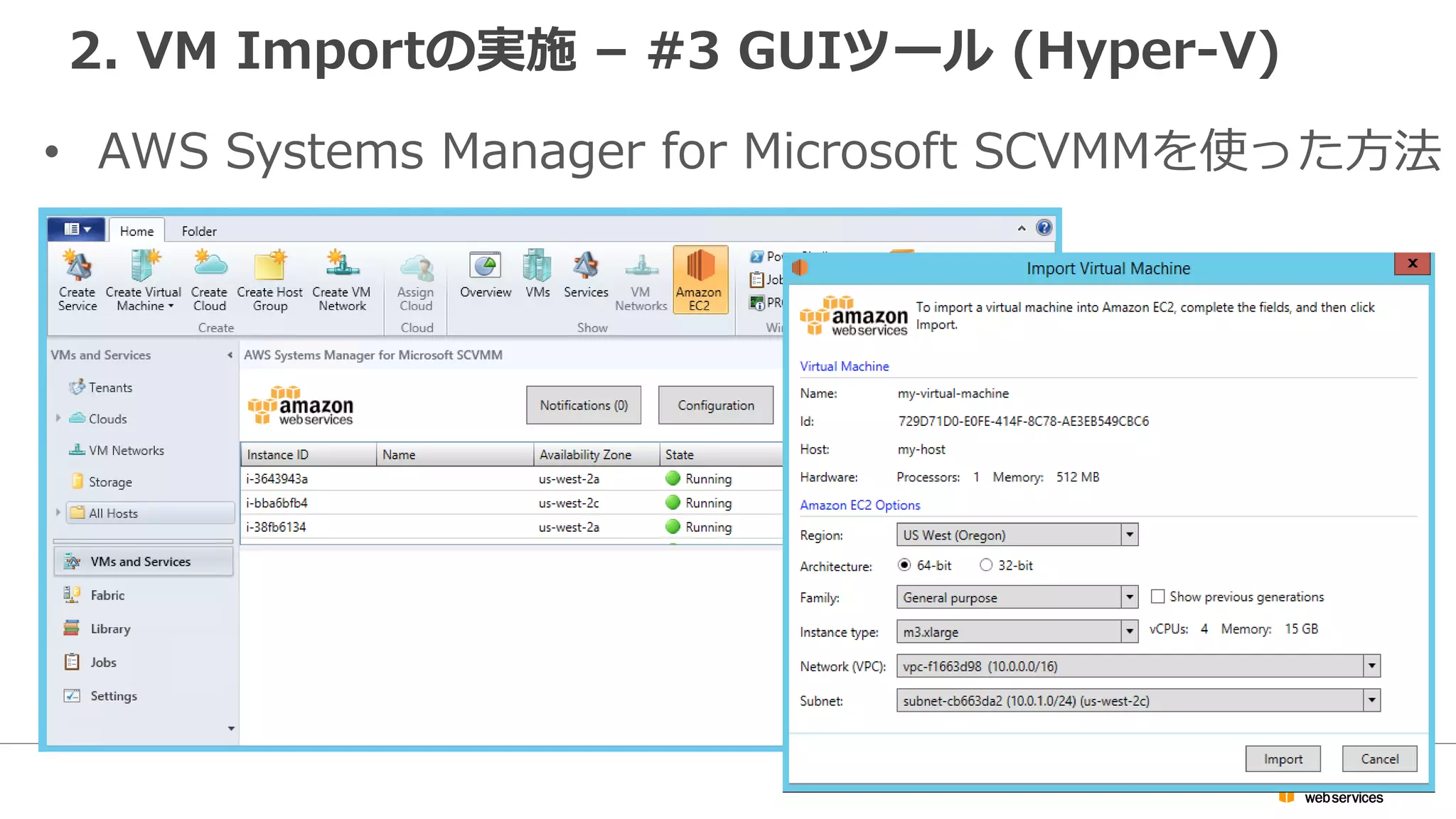Select instance row i-38fb6134
This screenshot has height=819, width=1456.
pyautogui.click(x=512, y=527)
